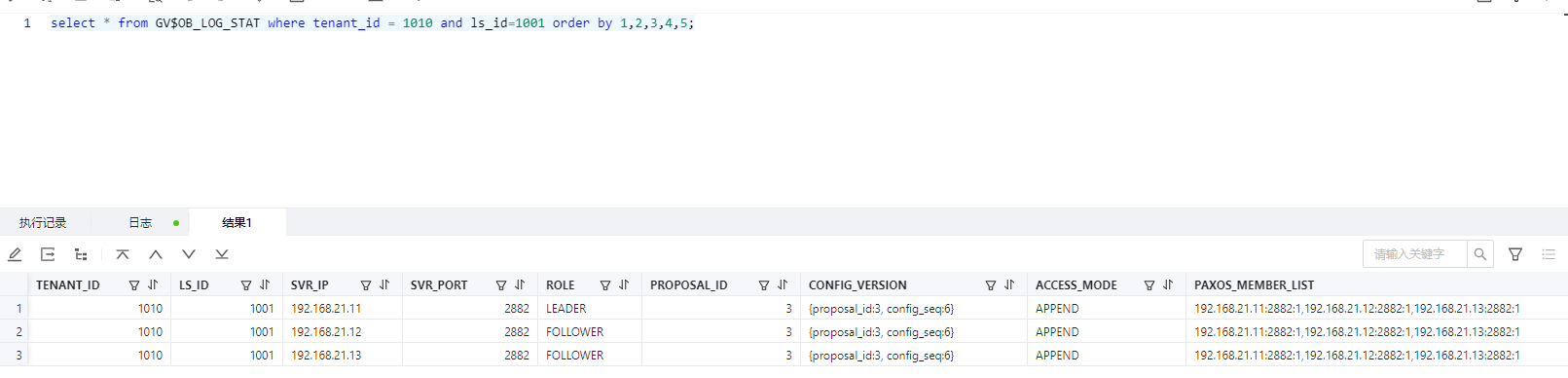Open the column tree view icon
Image resolution: width=1568 pixels, height=378 pixels.
pos(81,254)
